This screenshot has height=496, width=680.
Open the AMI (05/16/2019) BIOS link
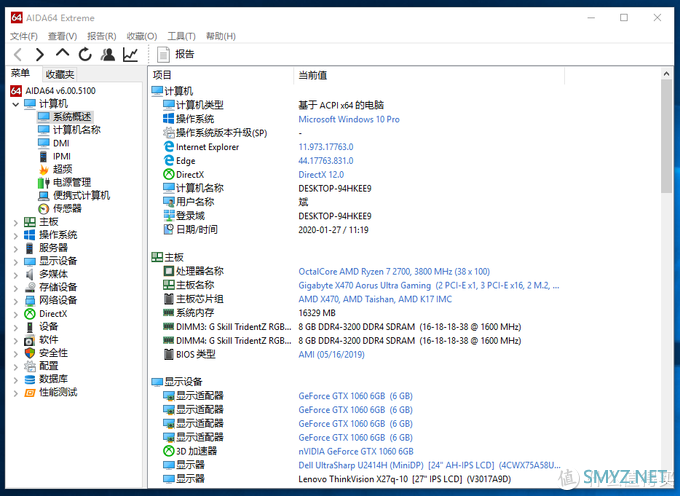[x=332, y=354]
